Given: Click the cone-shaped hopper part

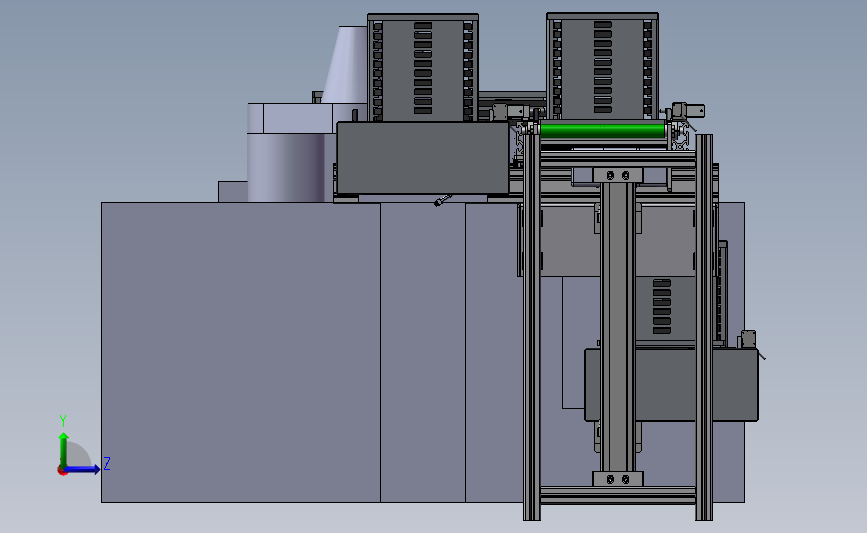Looking at the screenshot, I should (346, 64).
